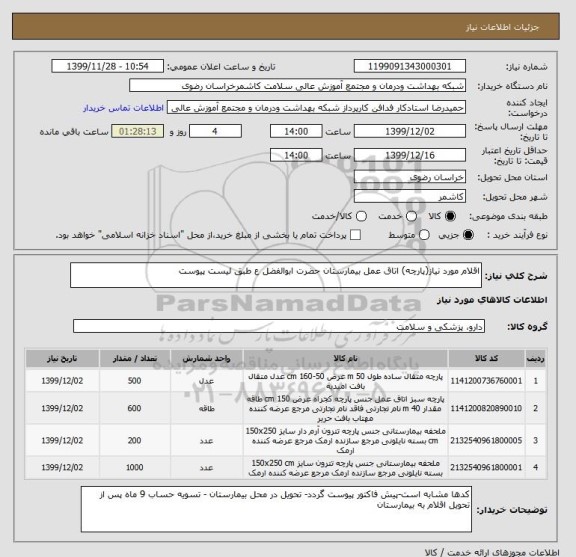Screen dimensions: 576x557
Task: Select the کالا category radio button
Action: tap(450, 216)
